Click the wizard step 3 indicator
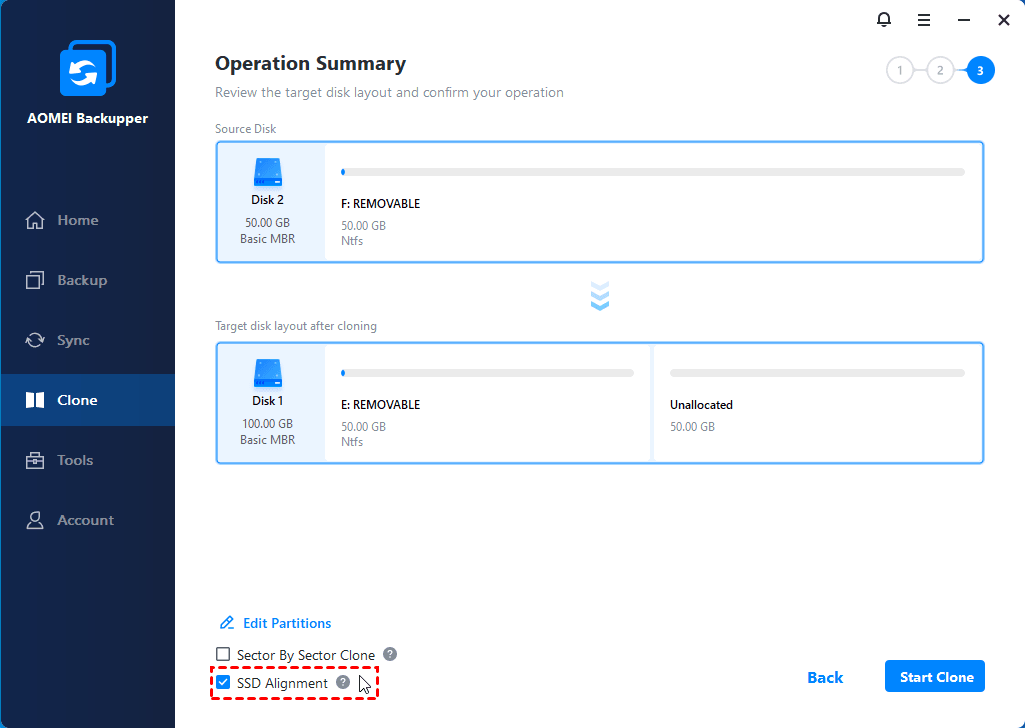This screenshot has width=1025, height=728. [x=981, y=71]
